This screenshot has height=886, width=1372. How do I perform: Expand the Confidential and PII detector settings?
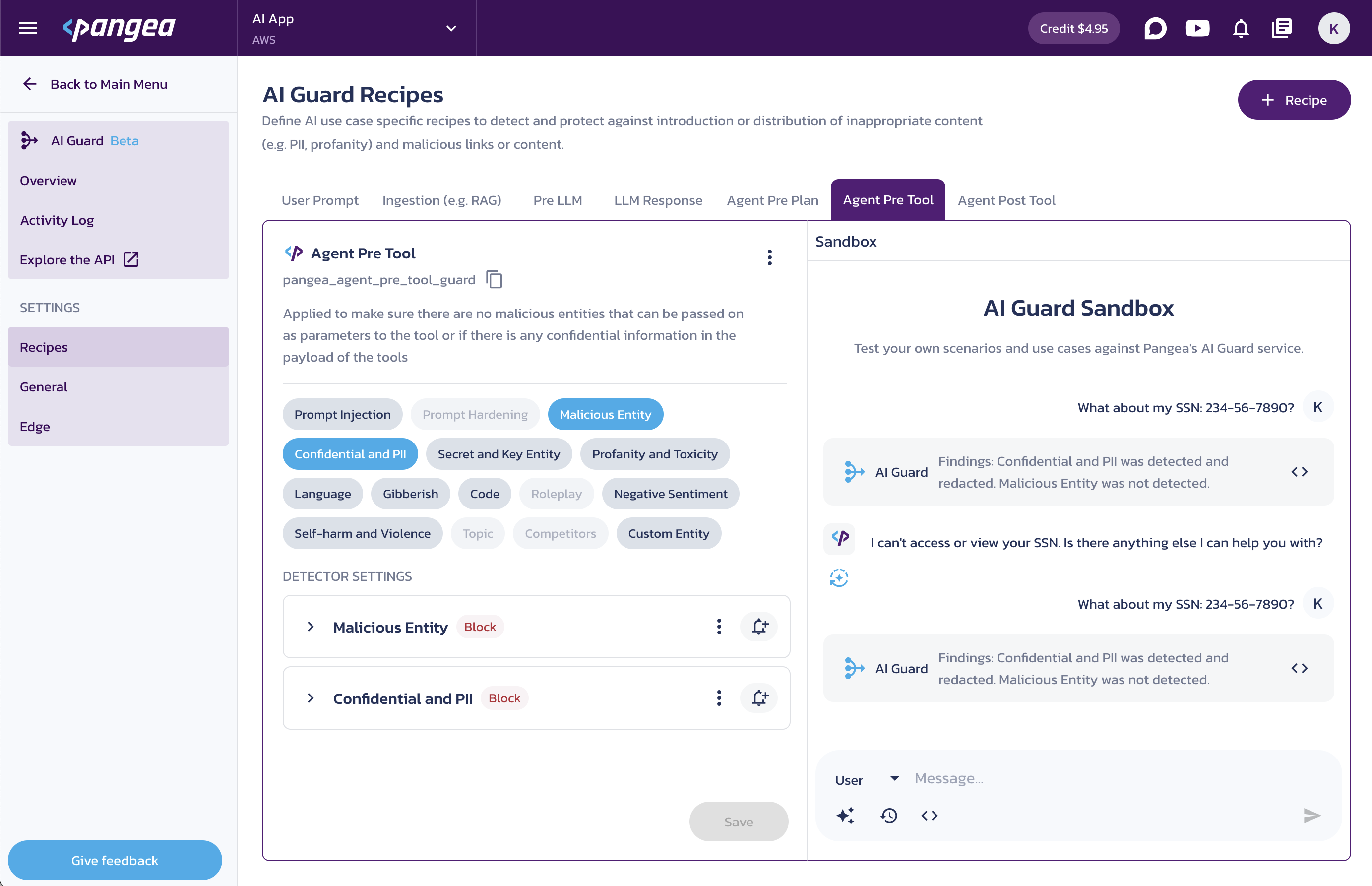pos(311,698)
